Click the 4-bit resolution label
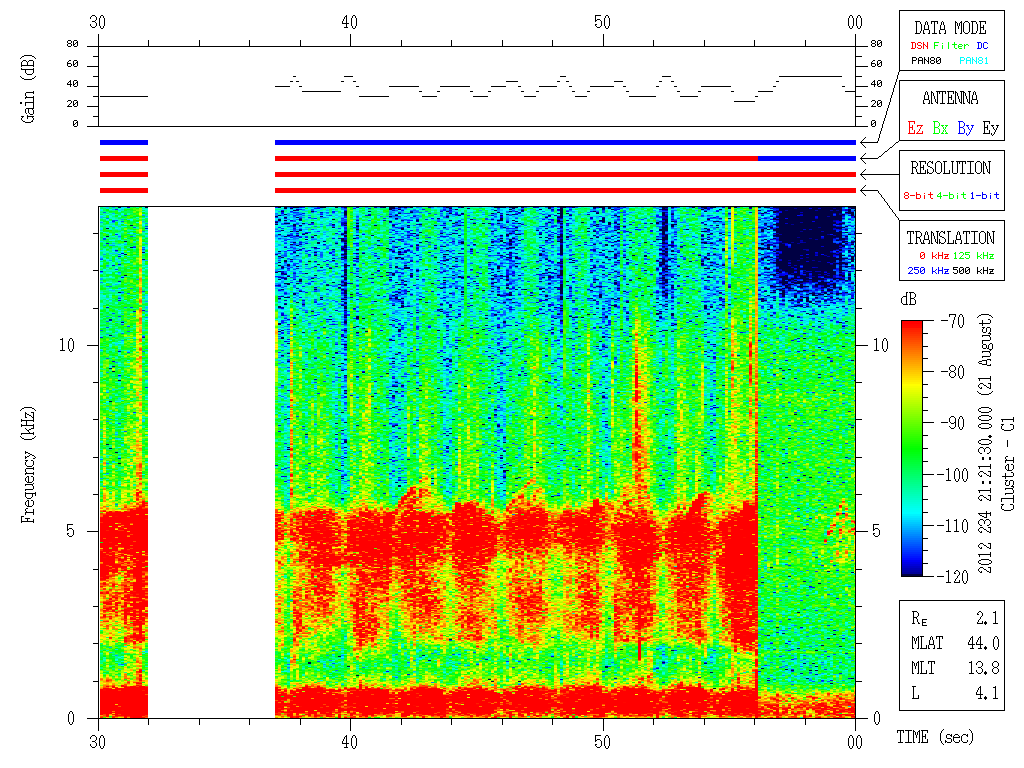Screen dimensions: 1024x768 [x=951, y=195]
